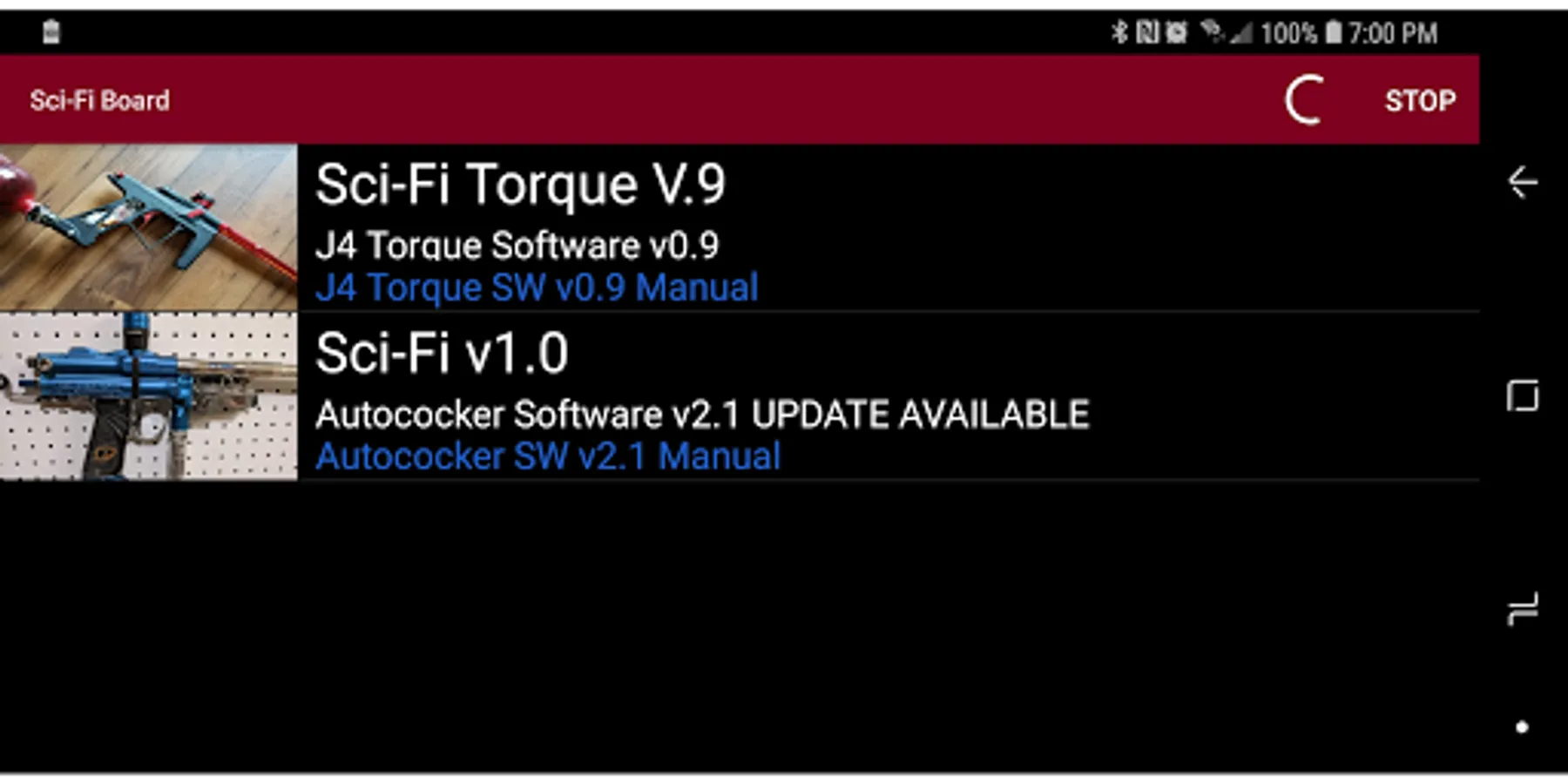Open J4 Torque SW v0.9 Manual link
This screenshot has width=1568, height=784.
537,287
